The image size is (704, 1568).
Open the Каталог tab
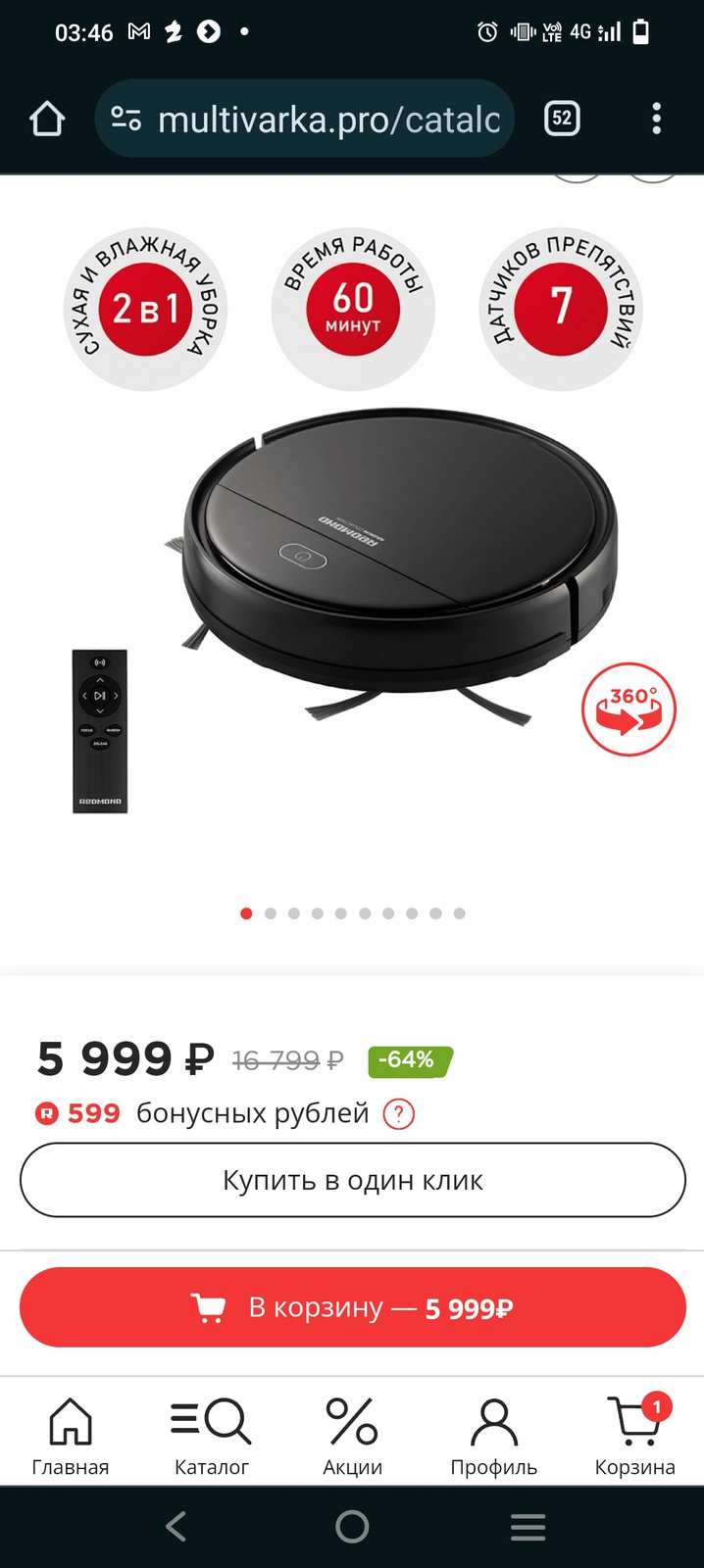click(212, 1437)
